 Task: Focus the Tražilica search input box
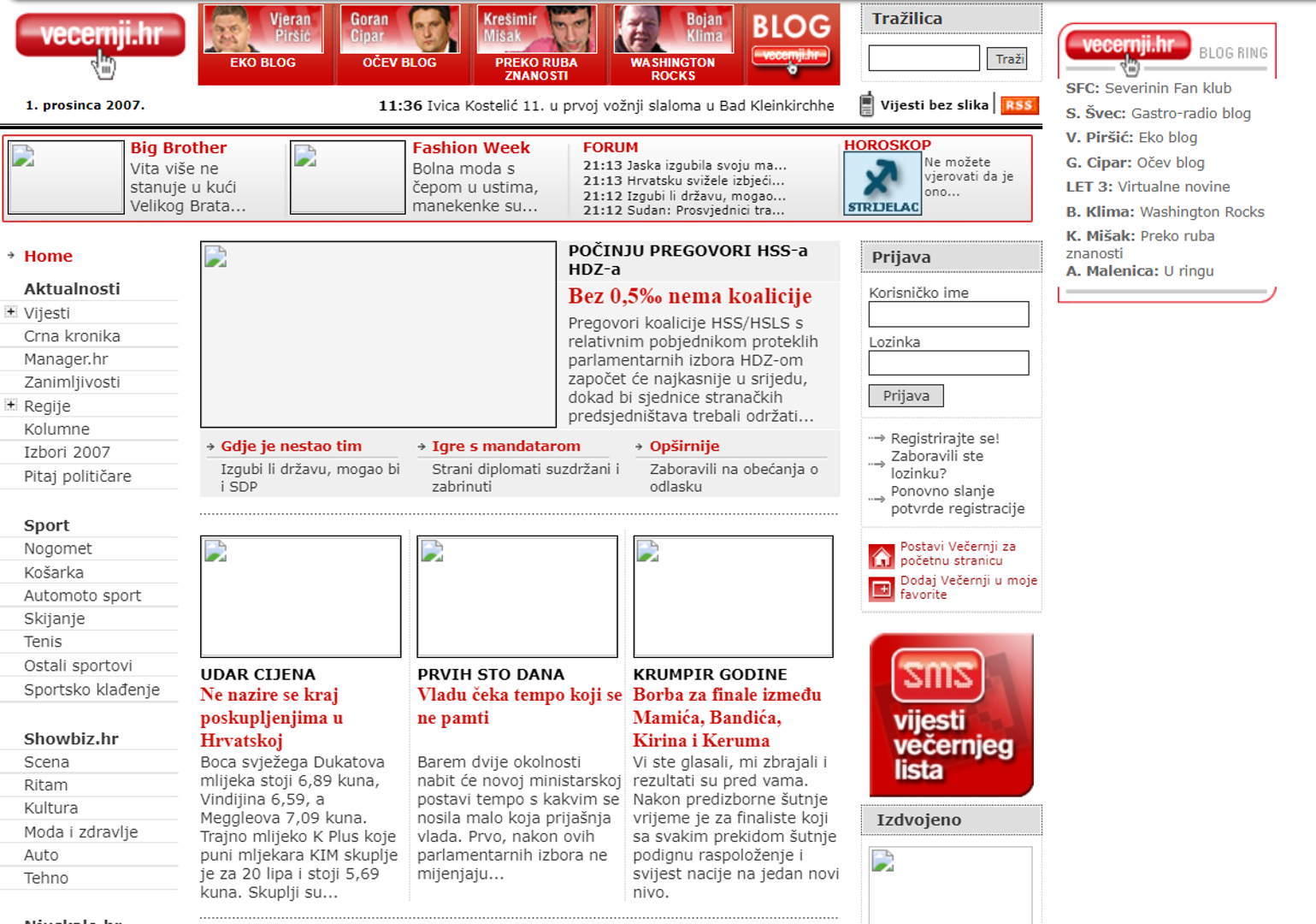924,58
